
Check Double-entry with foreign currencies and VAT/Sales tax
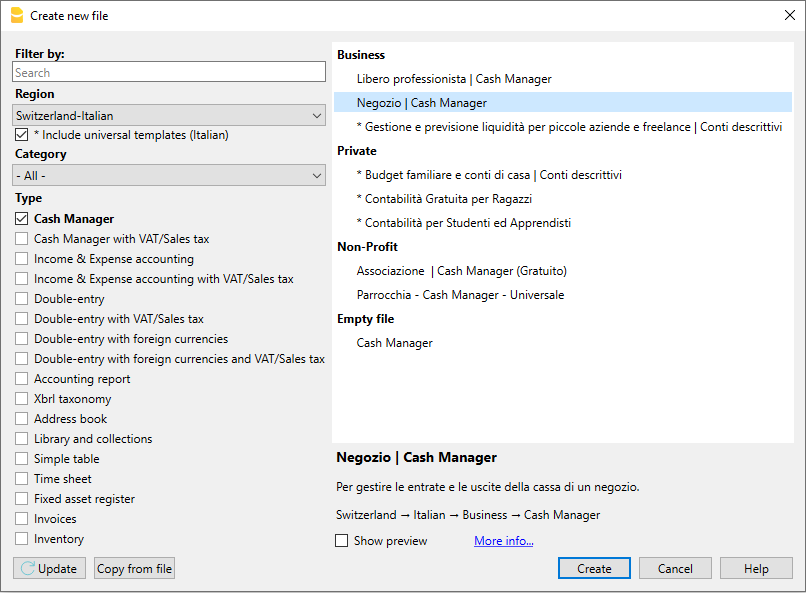click(x=22, y=359)
